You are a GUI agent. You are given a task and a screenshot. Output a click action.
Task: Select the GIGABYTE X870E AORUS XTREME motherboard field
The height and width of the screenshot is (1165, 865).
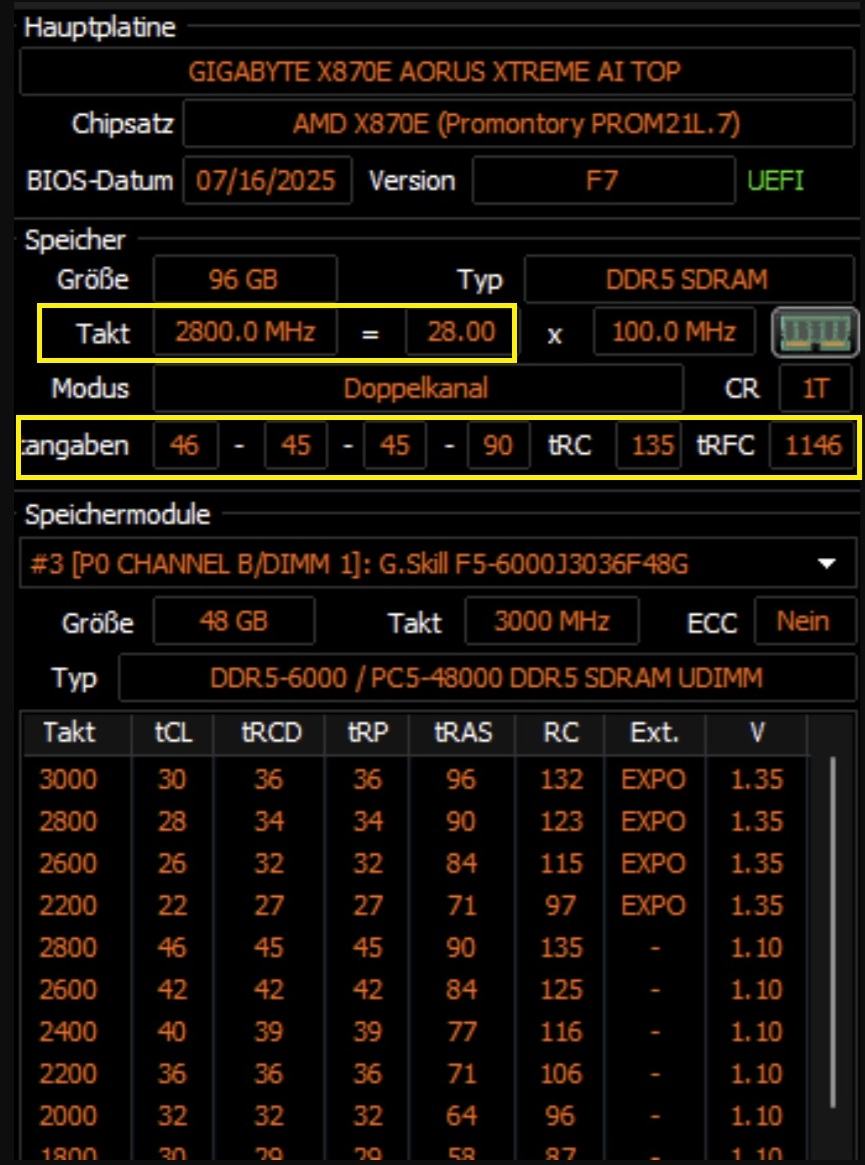tap(436, 71)
